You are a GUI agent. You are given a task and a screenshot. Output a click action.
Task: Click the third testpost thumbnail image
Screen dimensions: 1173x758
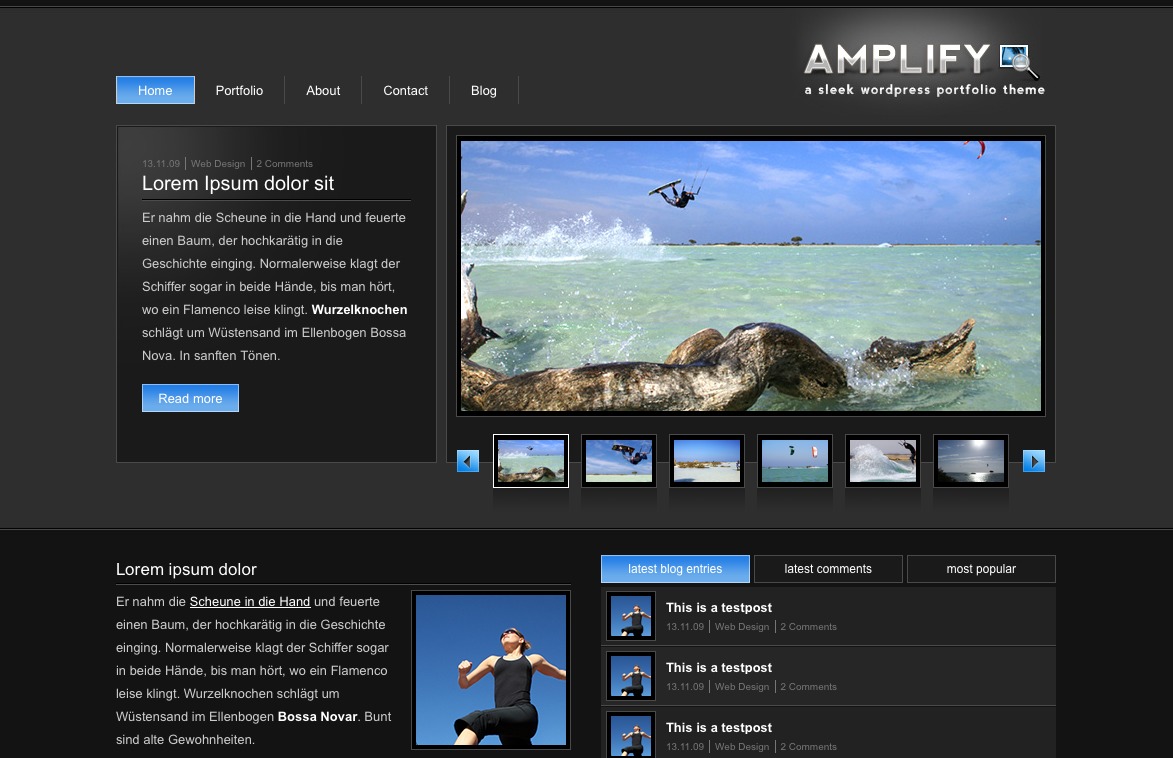[x=631, y=735]
